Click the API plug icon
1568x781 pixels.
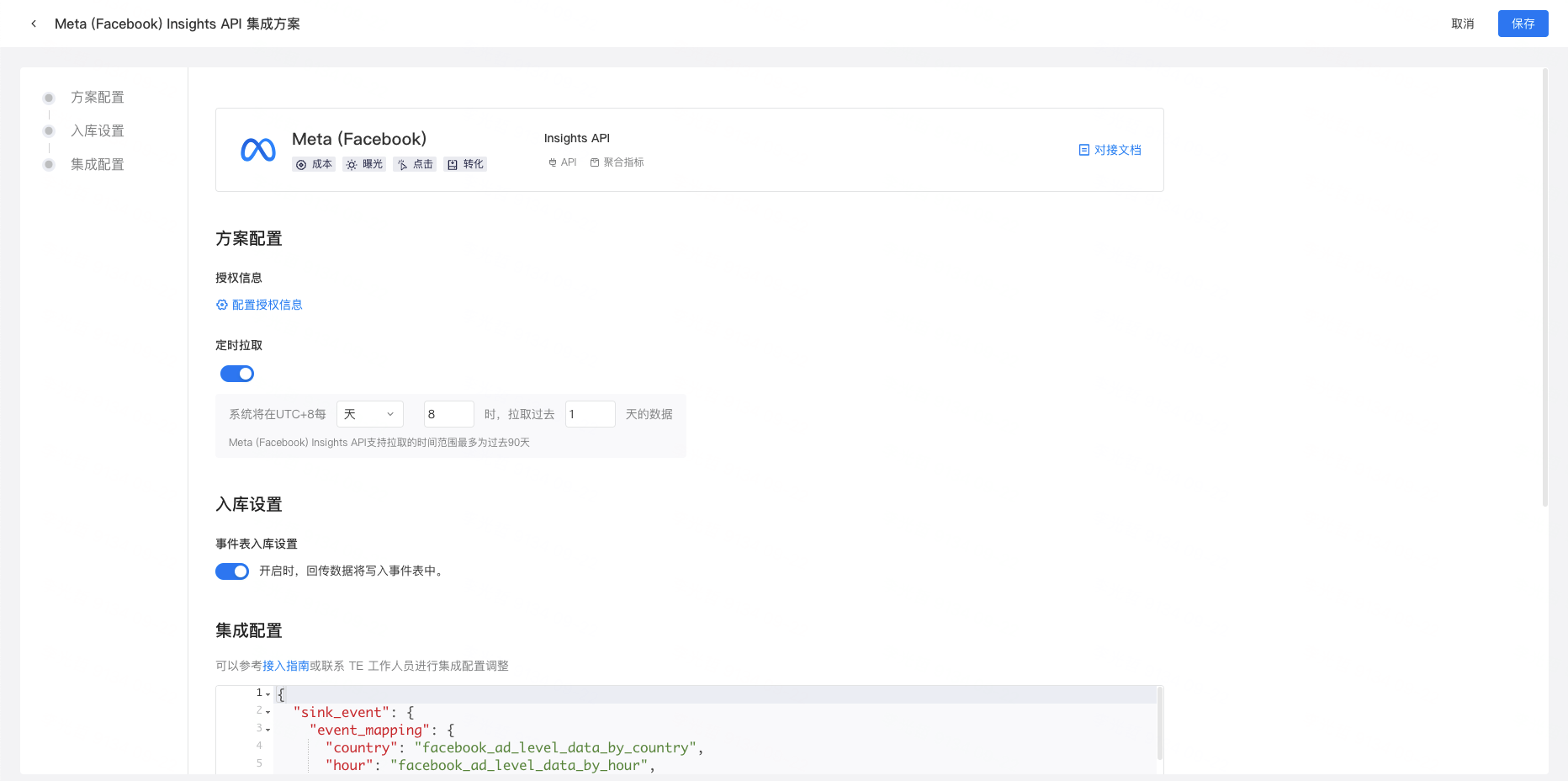552,162
